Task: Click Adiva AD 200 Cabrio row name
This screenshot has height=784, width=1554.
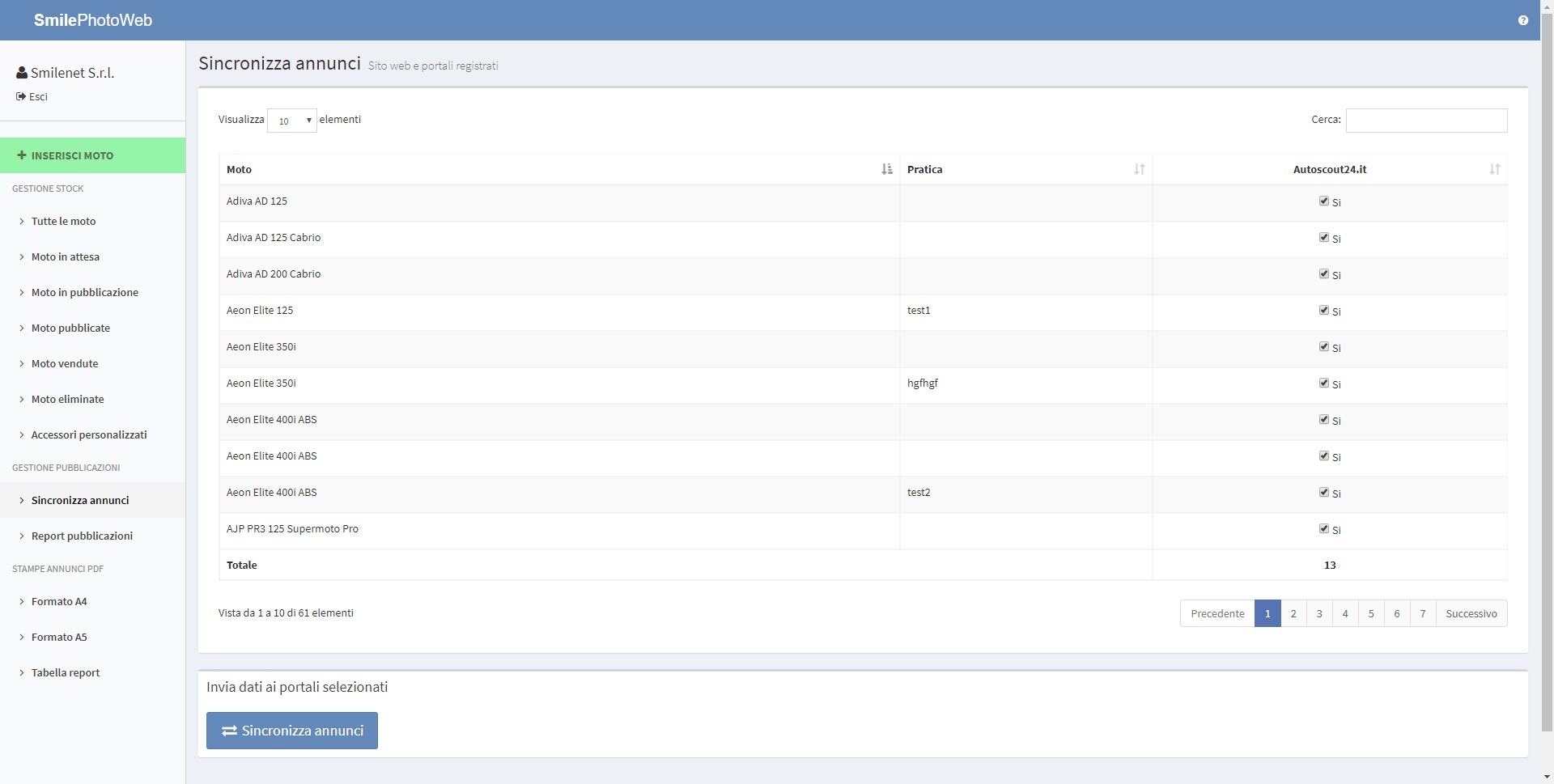Action: [x=274, y=274]
